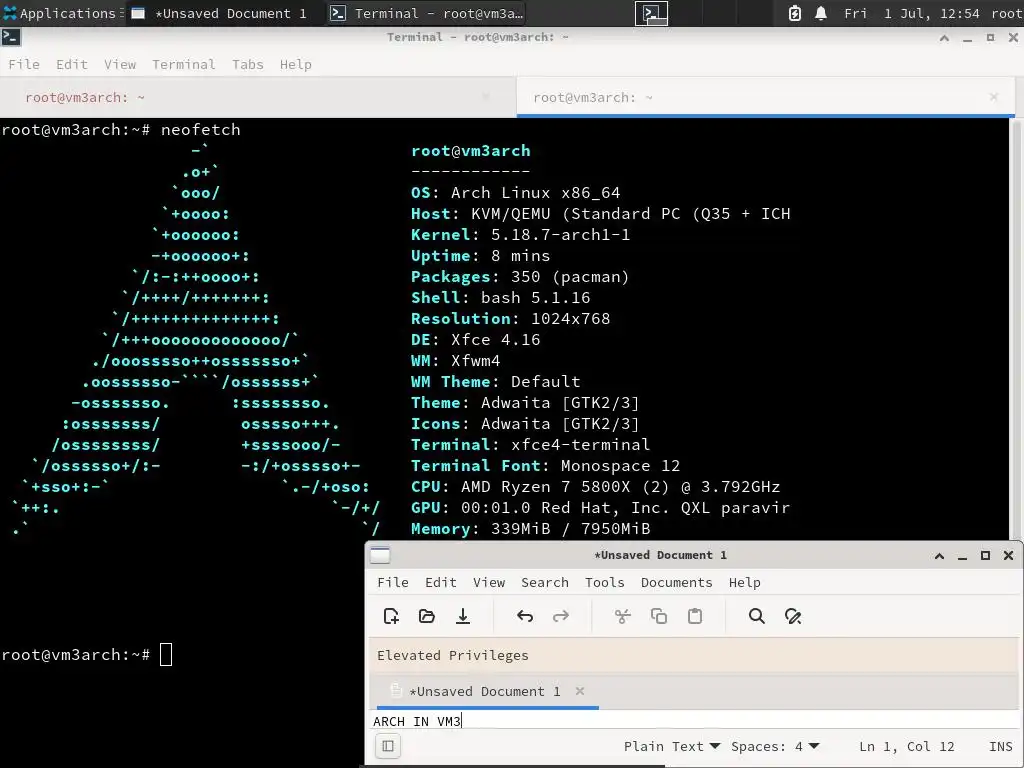
Task: Click the Kernel: 5.18.7-arch1-1 line
Action: click(x=520, y=234)
